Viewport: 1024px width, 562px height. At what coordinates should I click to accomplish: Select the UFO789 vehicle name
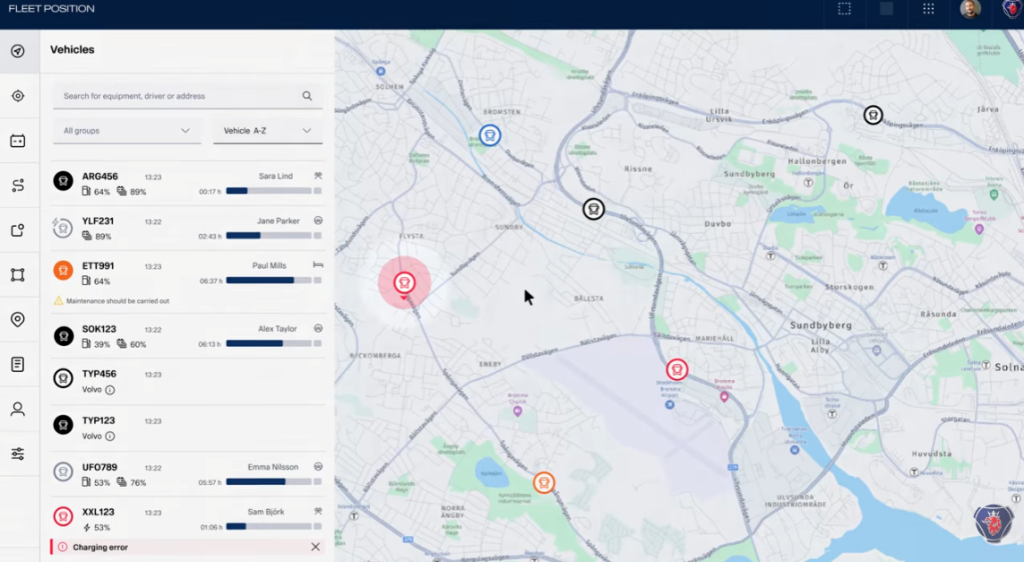[99, 467]
